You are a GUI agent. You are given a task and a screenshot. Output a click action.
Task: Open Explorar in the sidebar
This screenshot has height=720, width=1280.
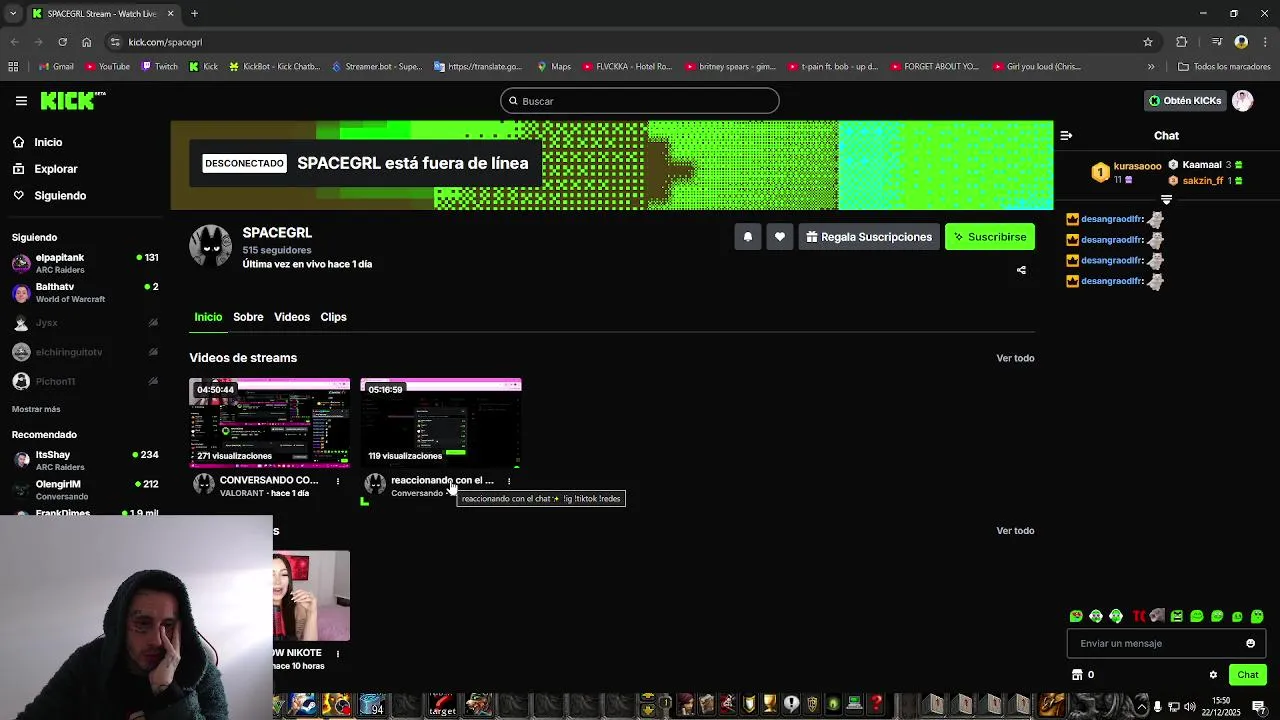click(45, 169)
